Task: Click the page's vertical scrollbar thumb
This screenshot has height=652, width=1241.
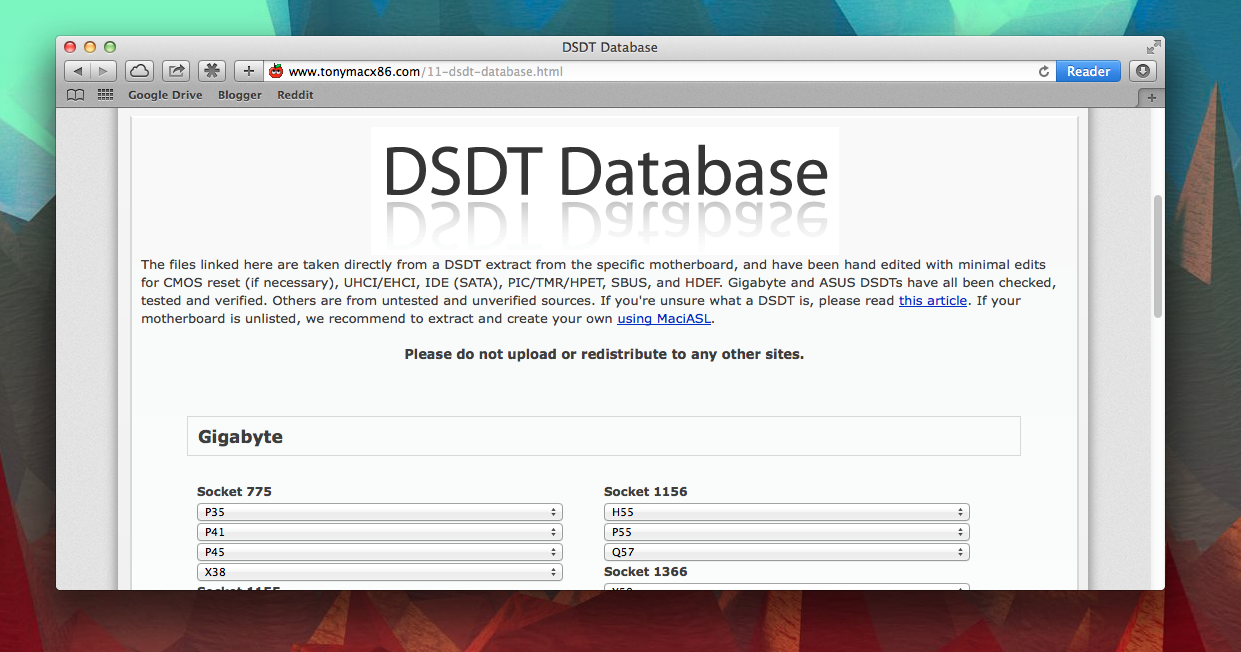Action: (1158, 256)
